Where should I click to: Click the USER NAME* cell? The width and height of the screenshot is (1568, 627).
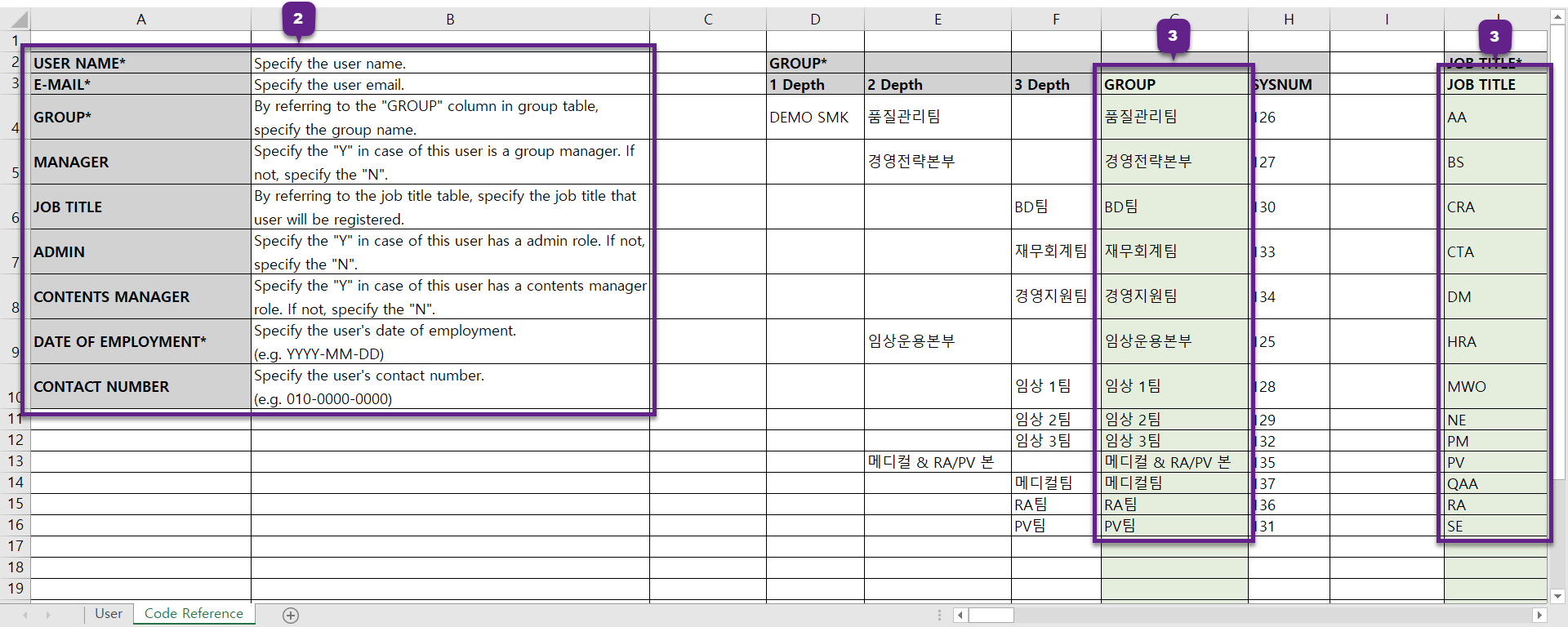point(140,64)
